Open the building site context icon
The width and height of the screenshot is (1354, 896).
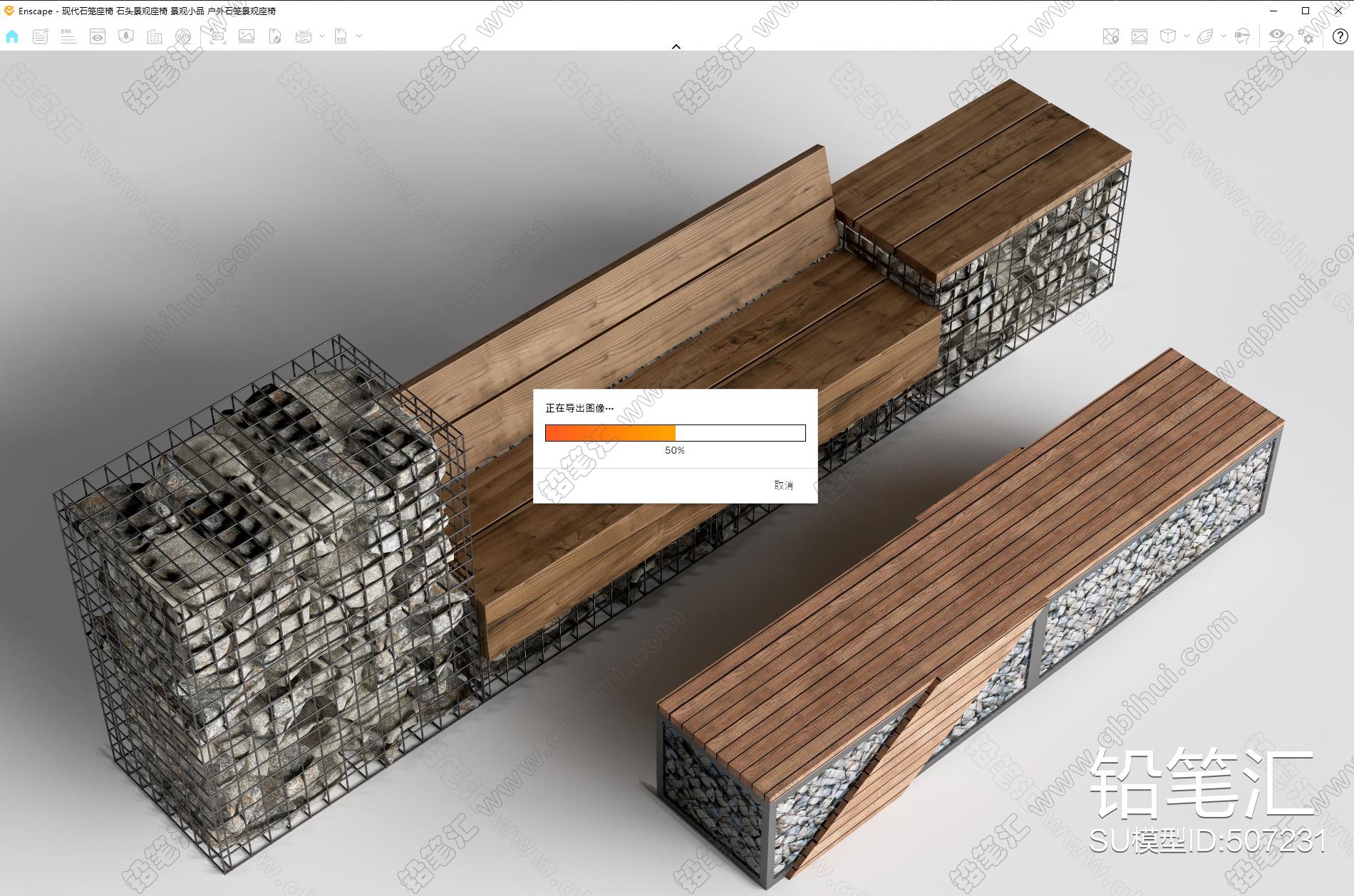pyautogui.click(x=155, y=36)
